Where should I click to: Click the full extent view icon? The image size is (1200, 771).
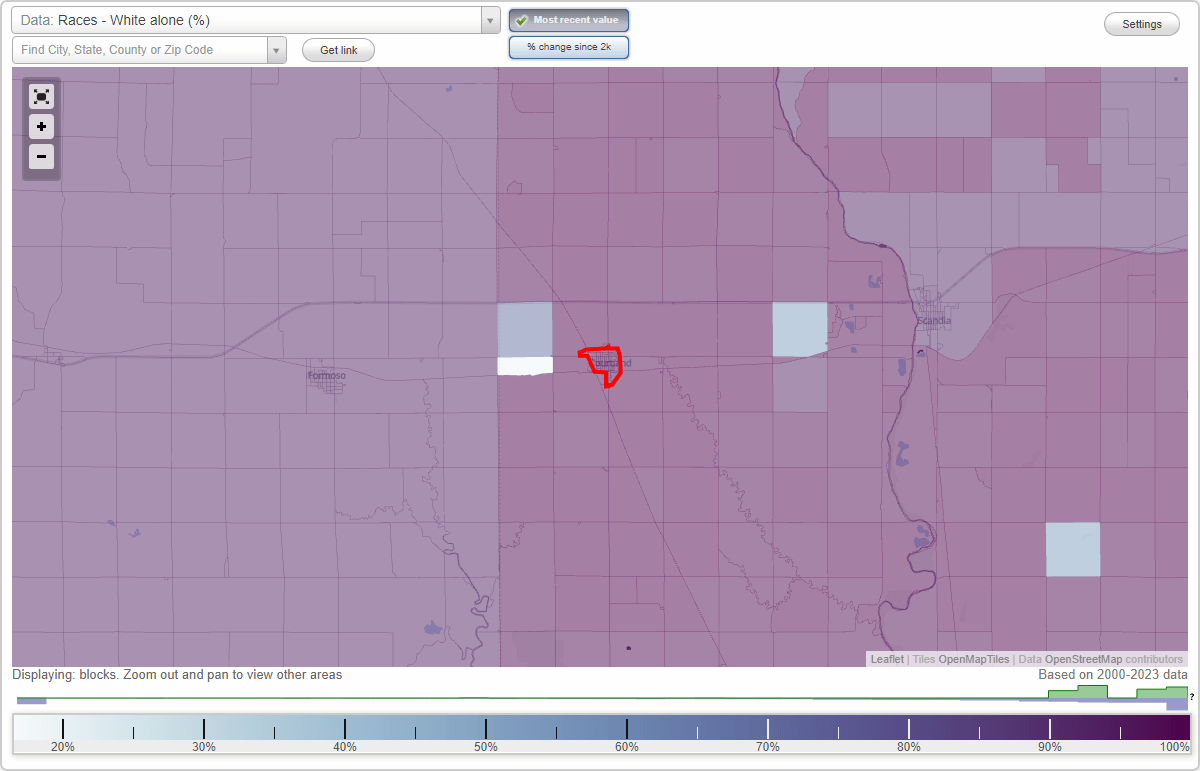point(41,96)
